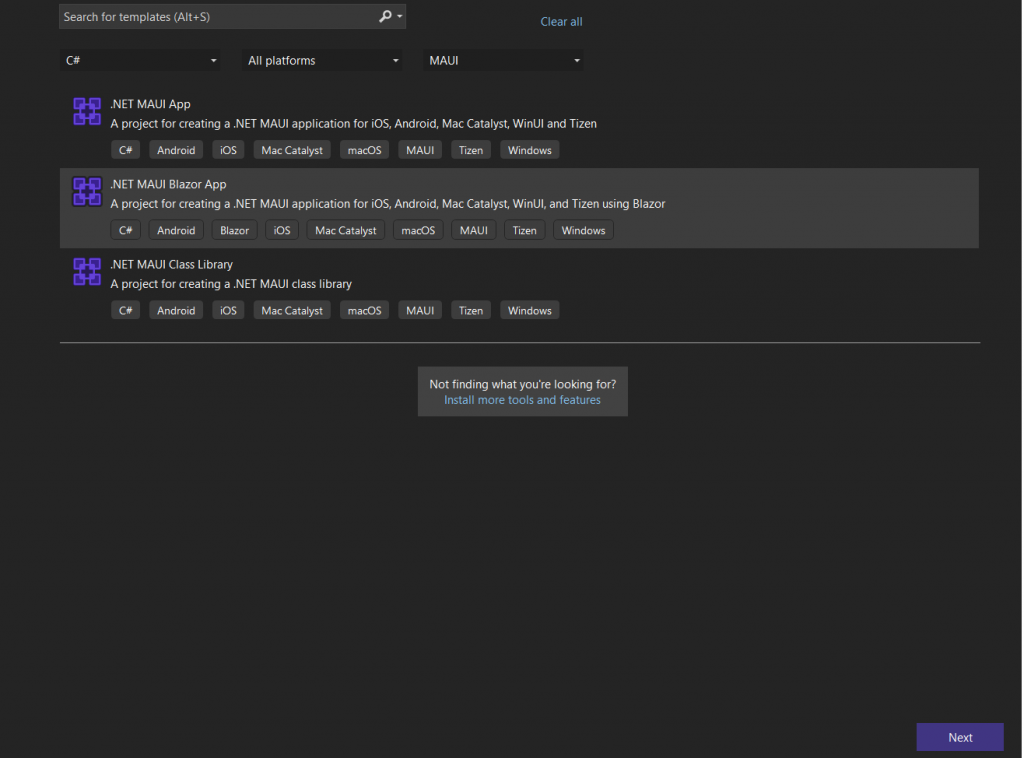
Task: Open the All platforms dropdown
Action: pos(322,60)
